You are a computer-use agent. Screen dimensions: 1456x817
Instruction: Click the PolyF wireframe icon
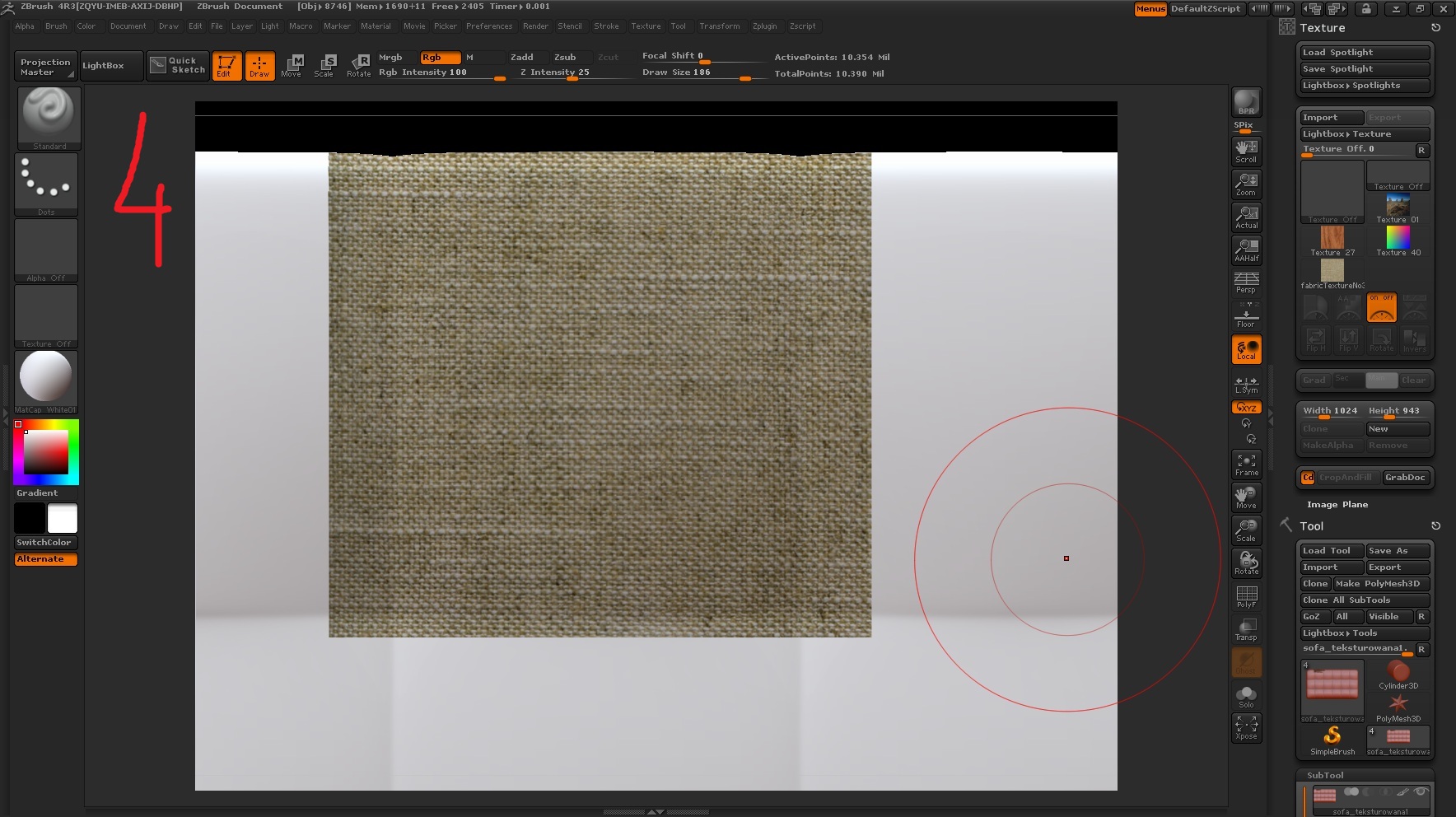point(1246,596)
